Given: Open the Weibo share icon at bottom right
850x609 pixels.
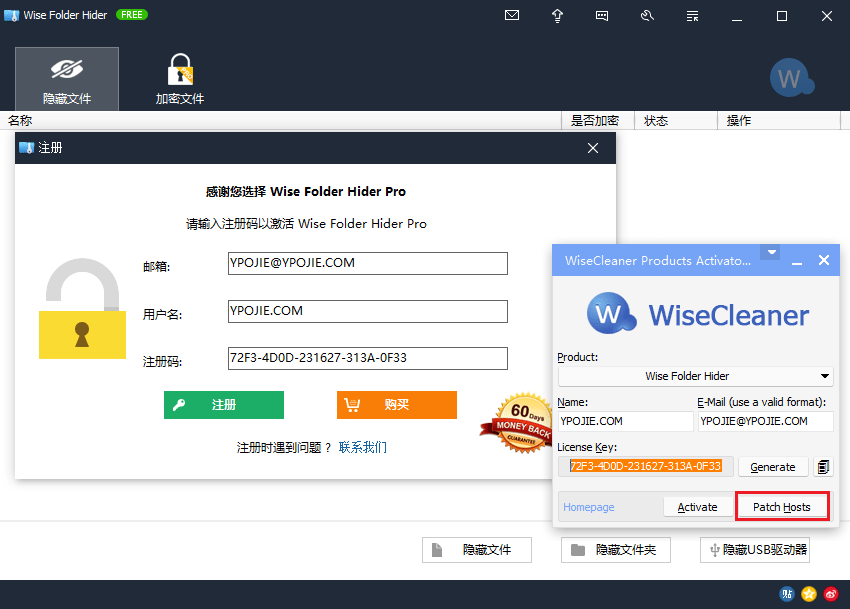Looking at the screenshot, I should [x=831, y=593].
